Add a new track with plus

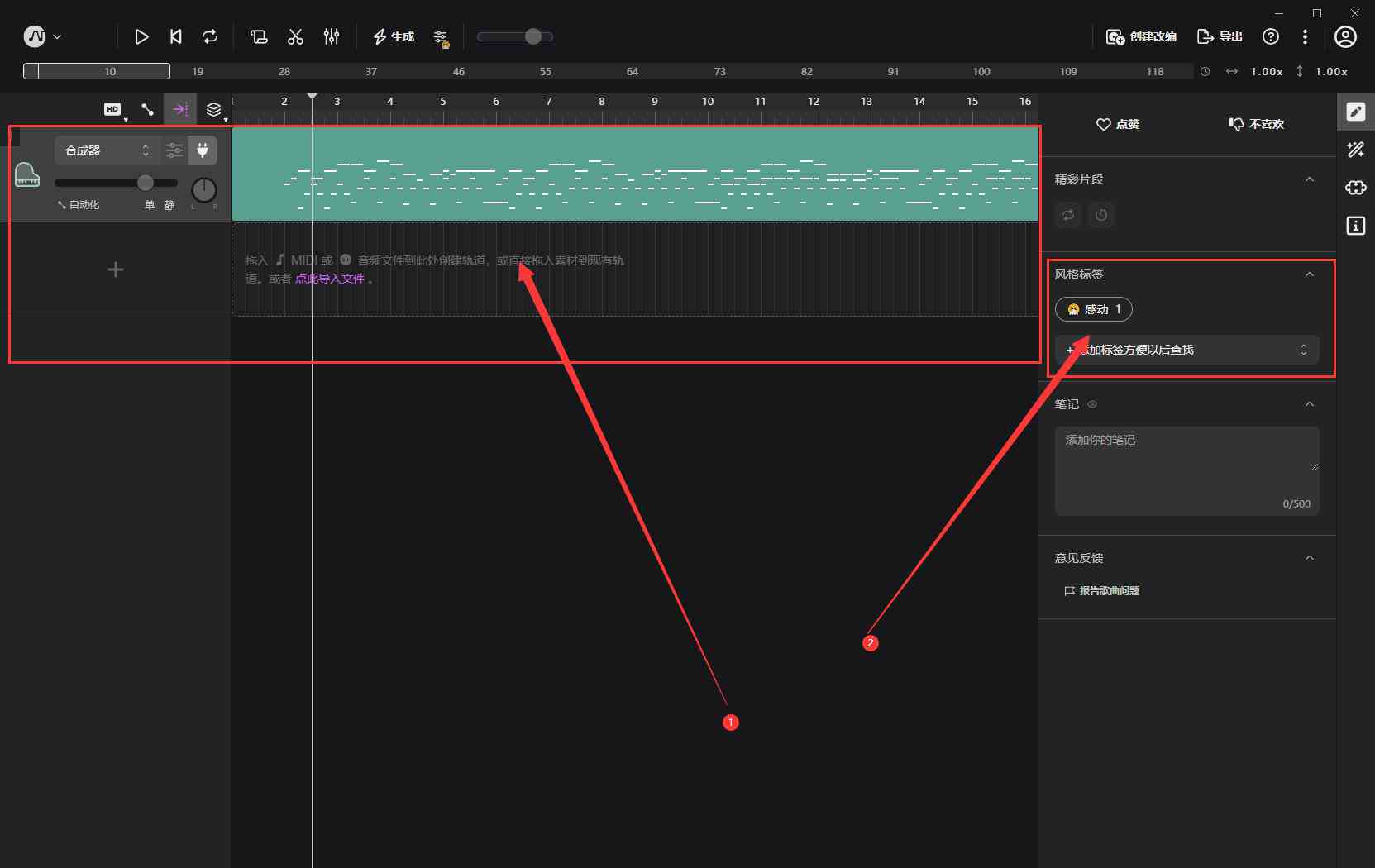(116, 269)
